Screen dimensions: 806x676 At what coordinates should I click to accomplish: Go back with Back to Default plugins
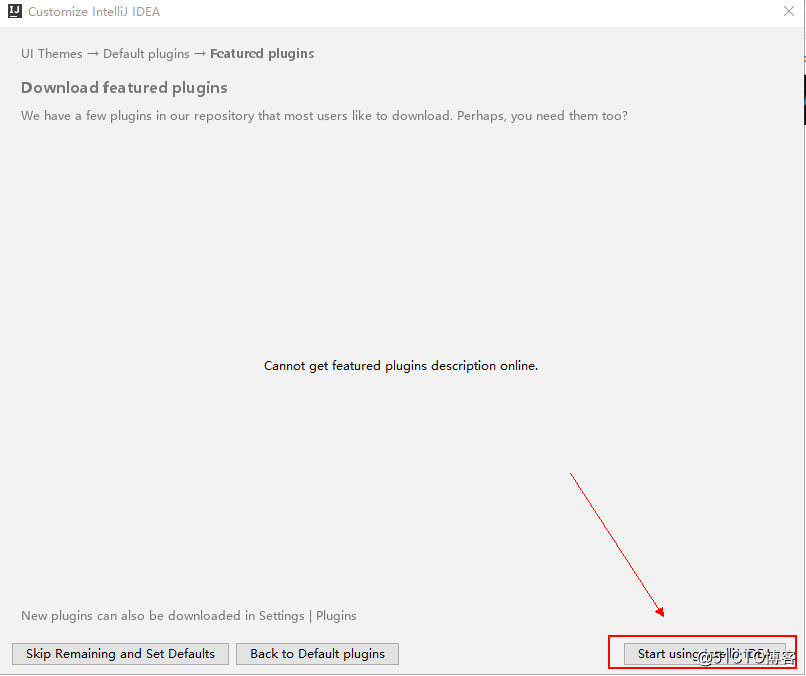(317, 653)
